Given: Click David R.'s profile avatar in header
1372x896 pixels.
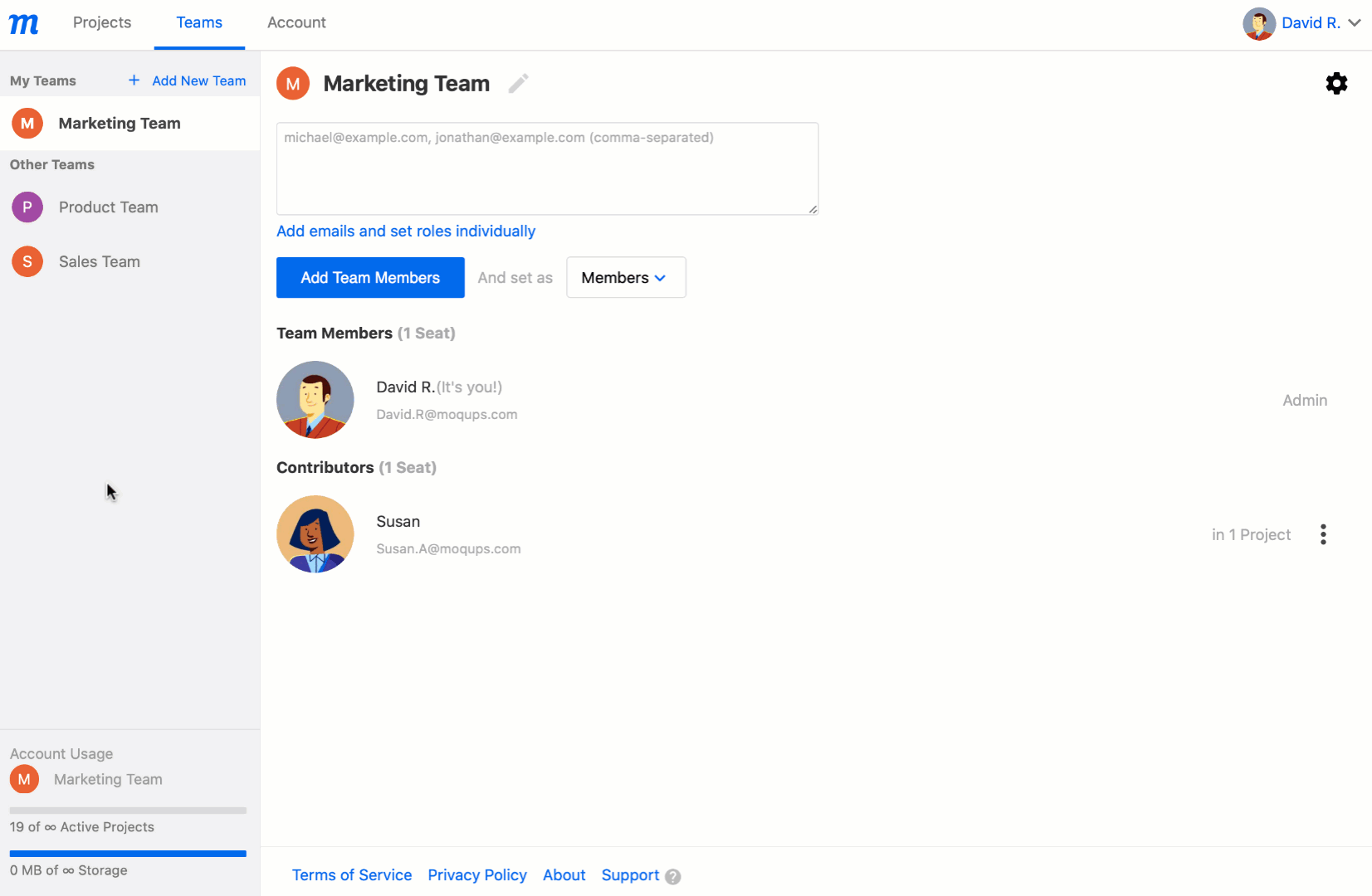Looking at the screenshot, I should click(1258, 24).
